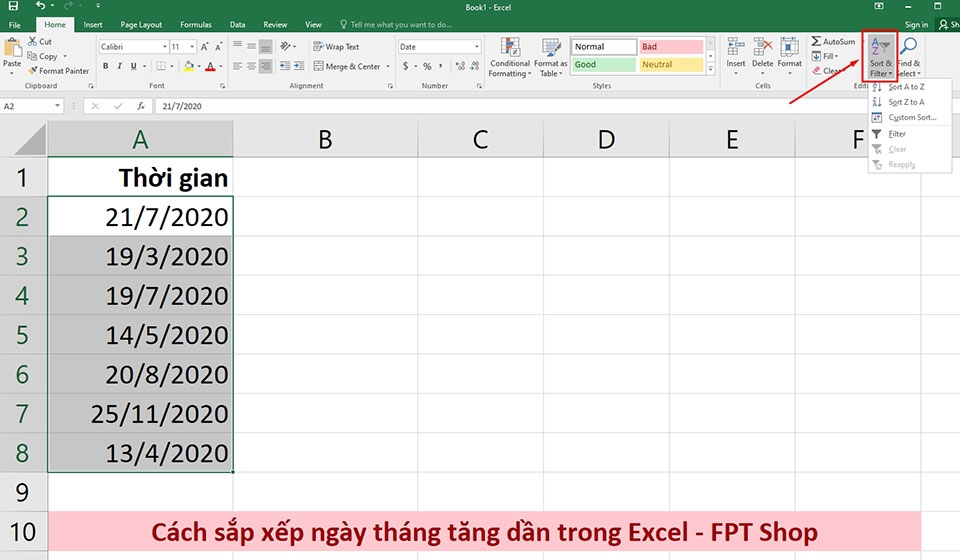
Task: Toggle align text left
Action: coord(238,66)
